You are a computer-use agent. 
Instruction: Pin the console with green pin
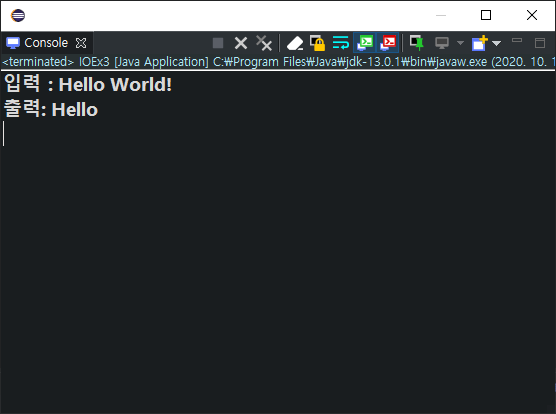click(x=417, y=43)
